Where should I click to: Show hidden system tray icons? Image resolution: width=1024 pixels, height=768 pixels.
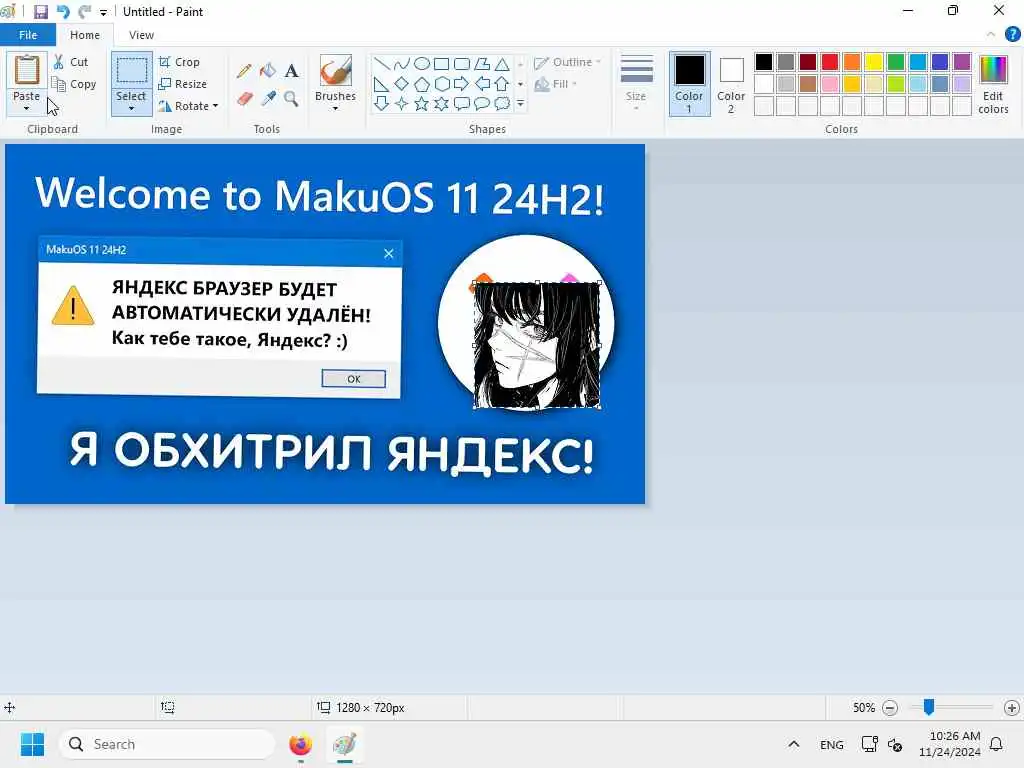[x=793, y=744]
